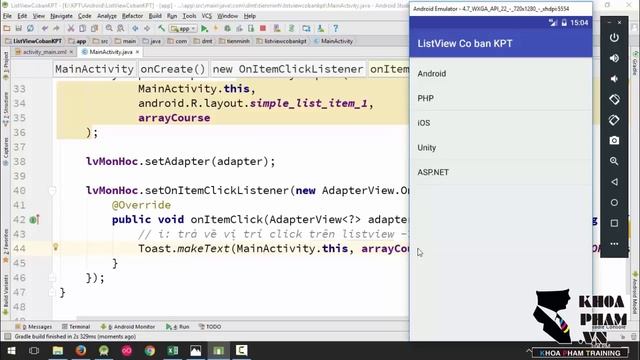This screenshot has width=640, height=360.
Task: Open the Build menu
Action: (x=155, y=16)
